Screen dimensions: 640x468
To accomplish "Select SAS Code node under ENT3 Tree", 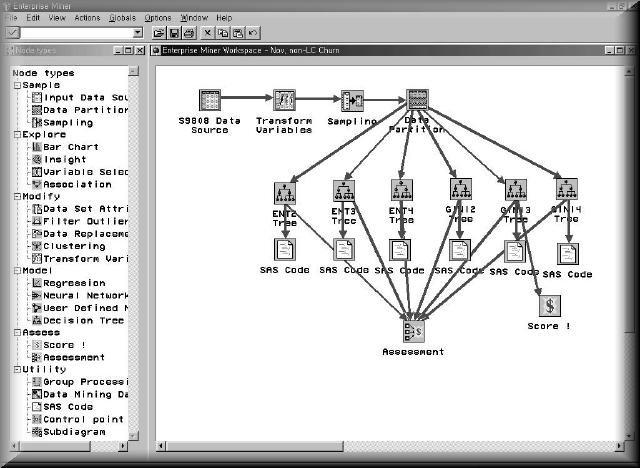I will (x=344, y=250).
